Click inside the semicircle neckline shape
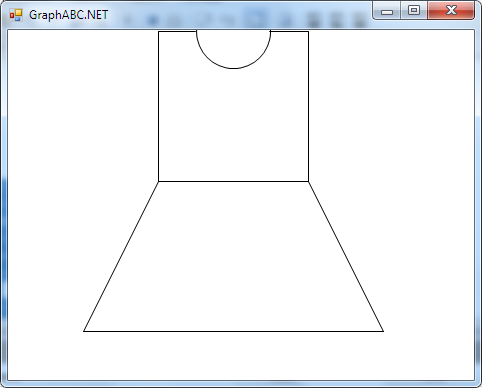The height and width of the screenshot is (388, 482). [233, 47]
